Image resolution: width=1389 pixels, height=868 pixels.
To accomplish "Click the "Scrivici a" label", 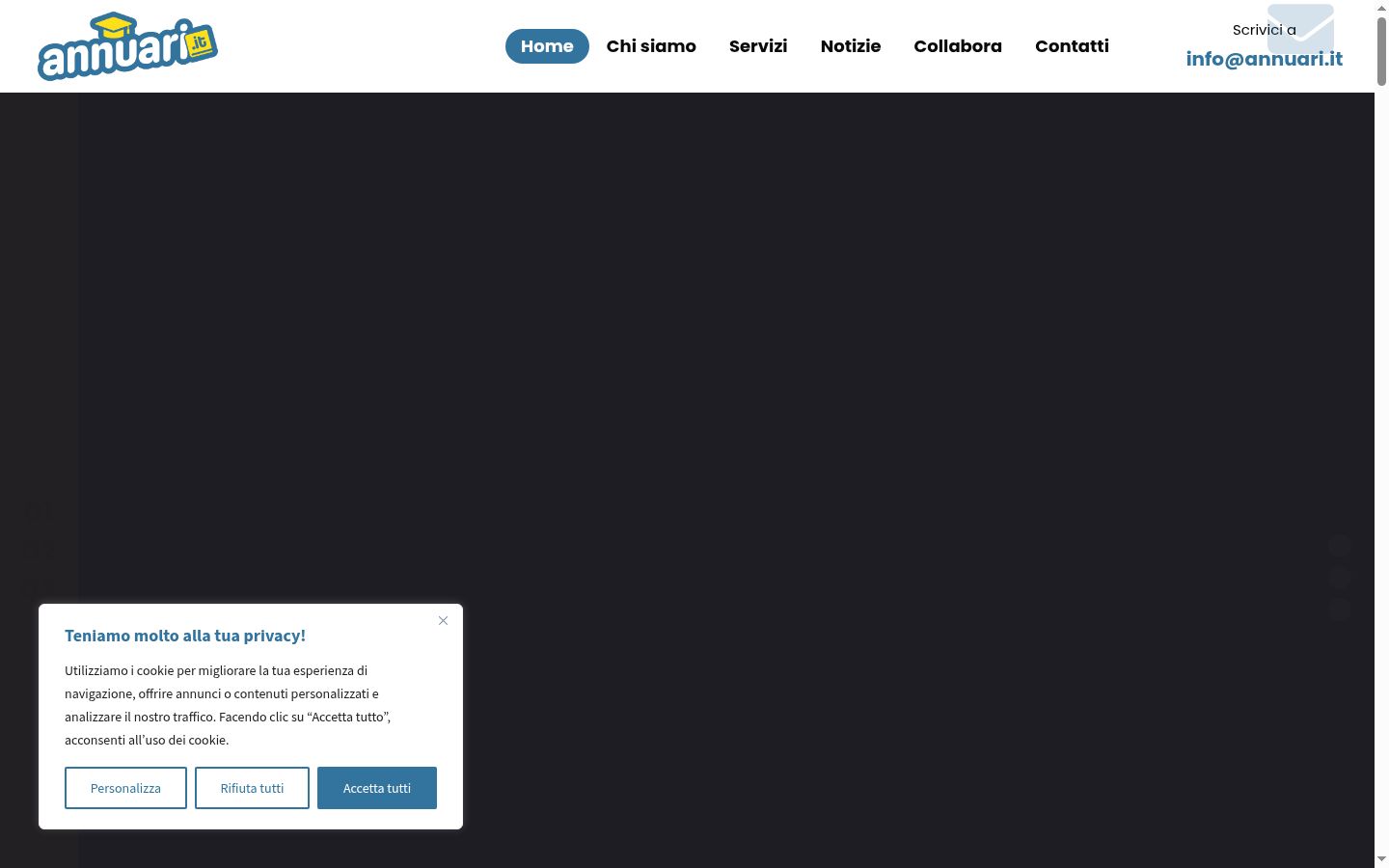I will [x=1264, y=30].
